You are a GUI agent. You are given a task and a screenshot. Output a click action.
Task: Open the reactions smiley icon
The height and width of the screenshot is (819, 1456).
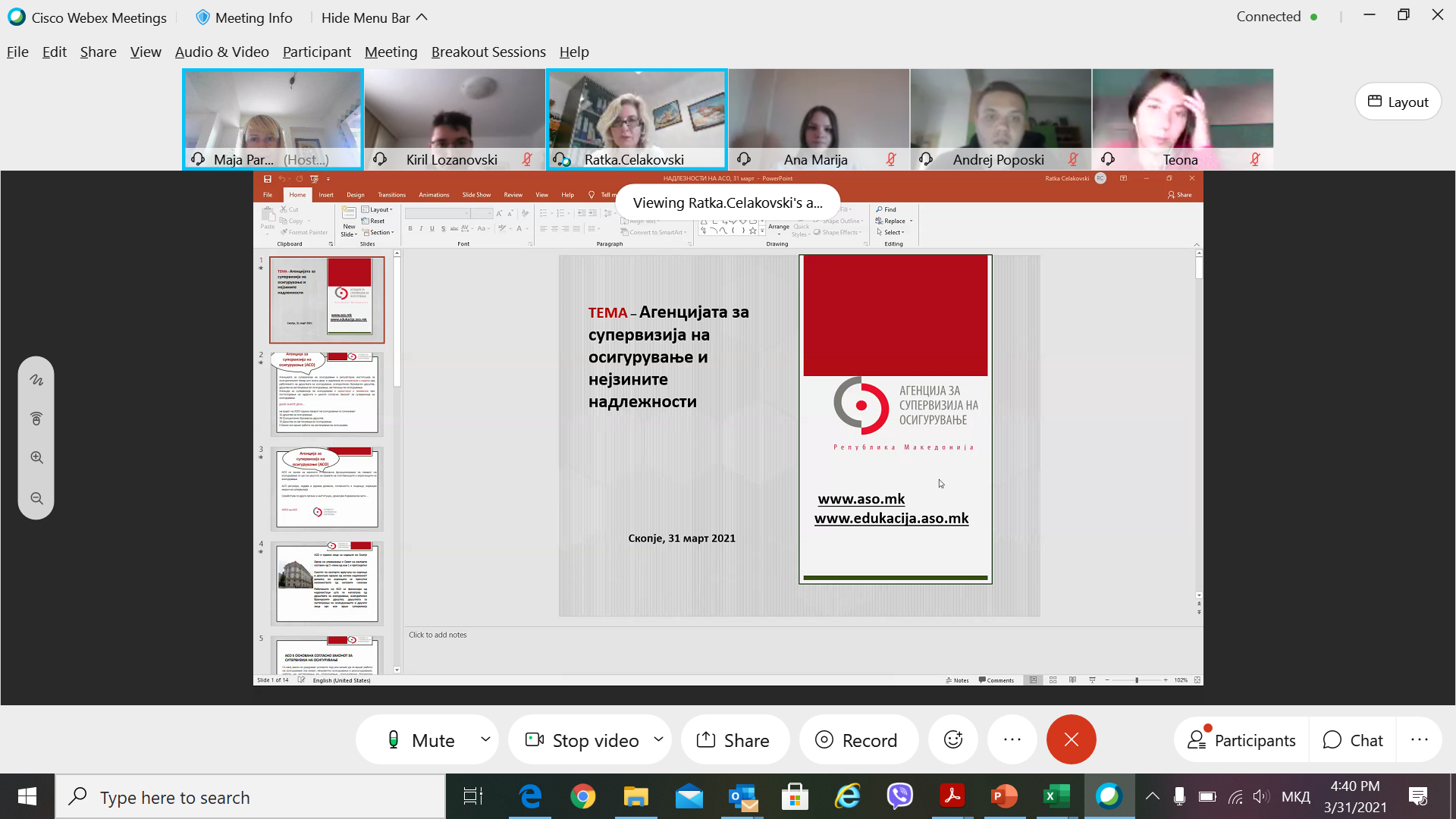[953, 739]
